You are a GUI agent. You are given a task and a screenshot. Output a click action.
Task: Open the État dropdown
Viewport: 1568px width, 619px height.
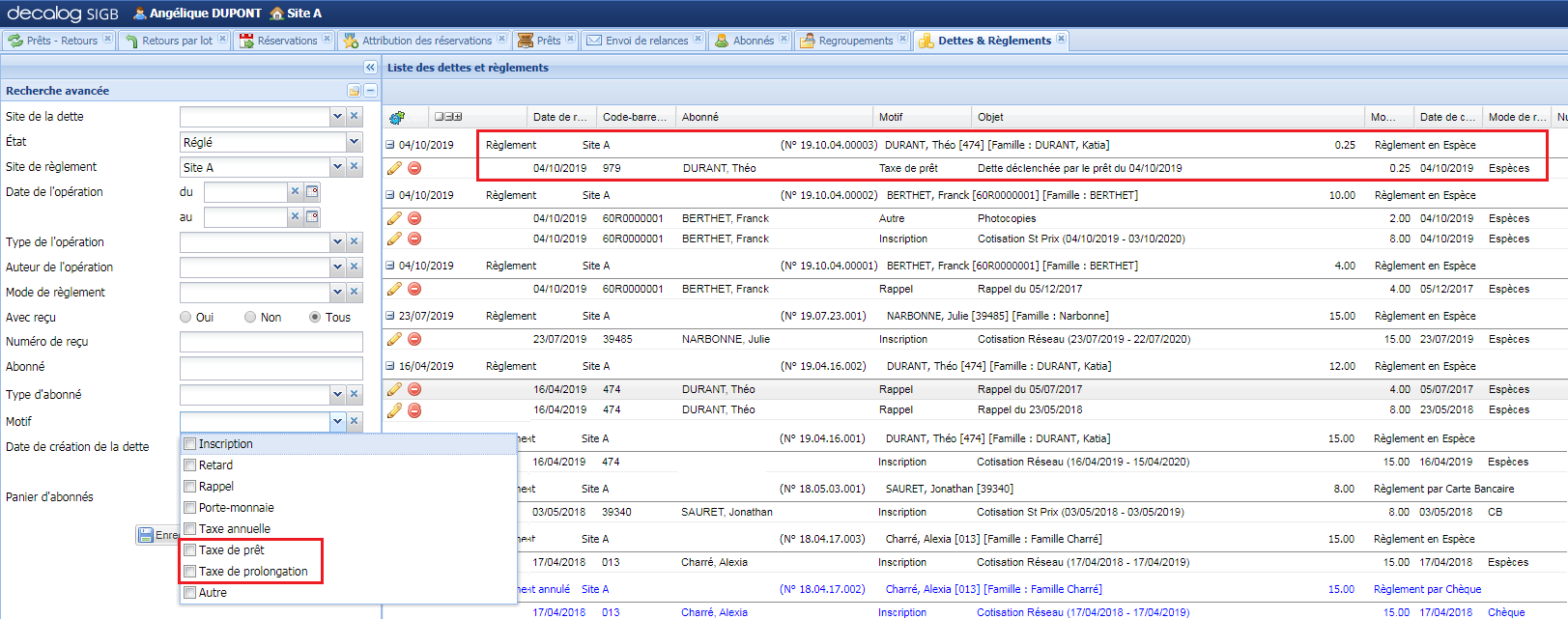[x=354, y=142]
